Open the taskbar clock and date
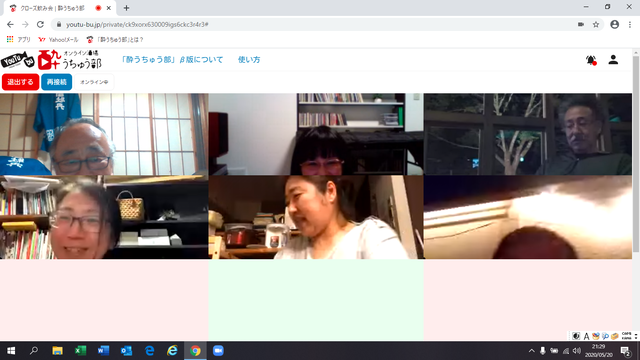Image resolution: width=640 pixels, height=360 pixels. click(x=599, y=351)
